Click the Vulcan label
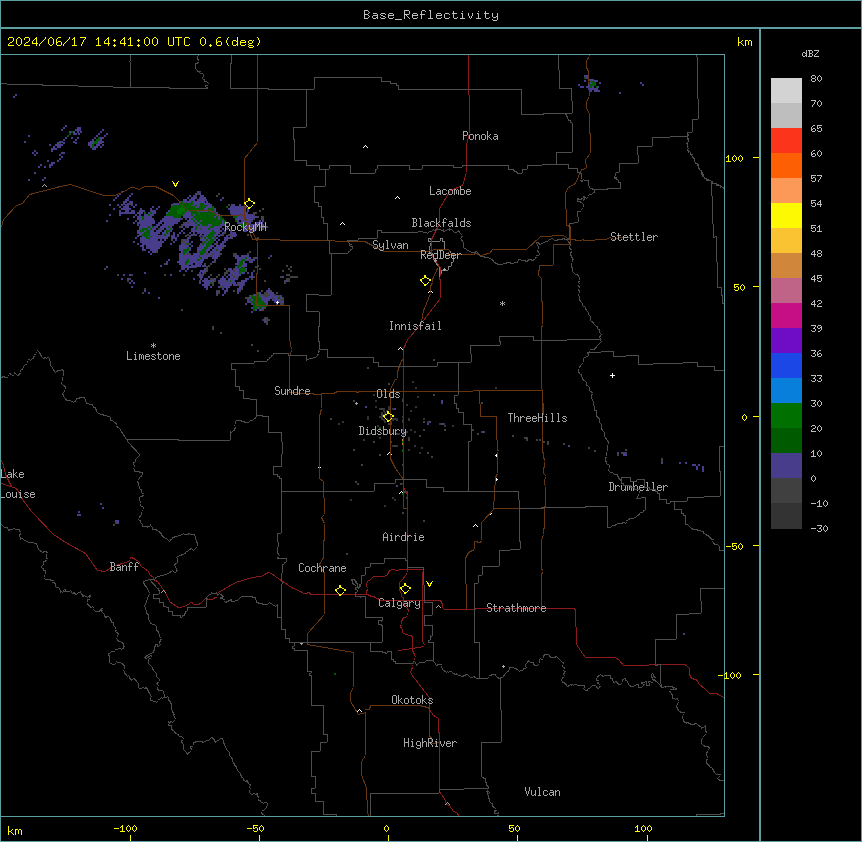 (x=543, y=792)
